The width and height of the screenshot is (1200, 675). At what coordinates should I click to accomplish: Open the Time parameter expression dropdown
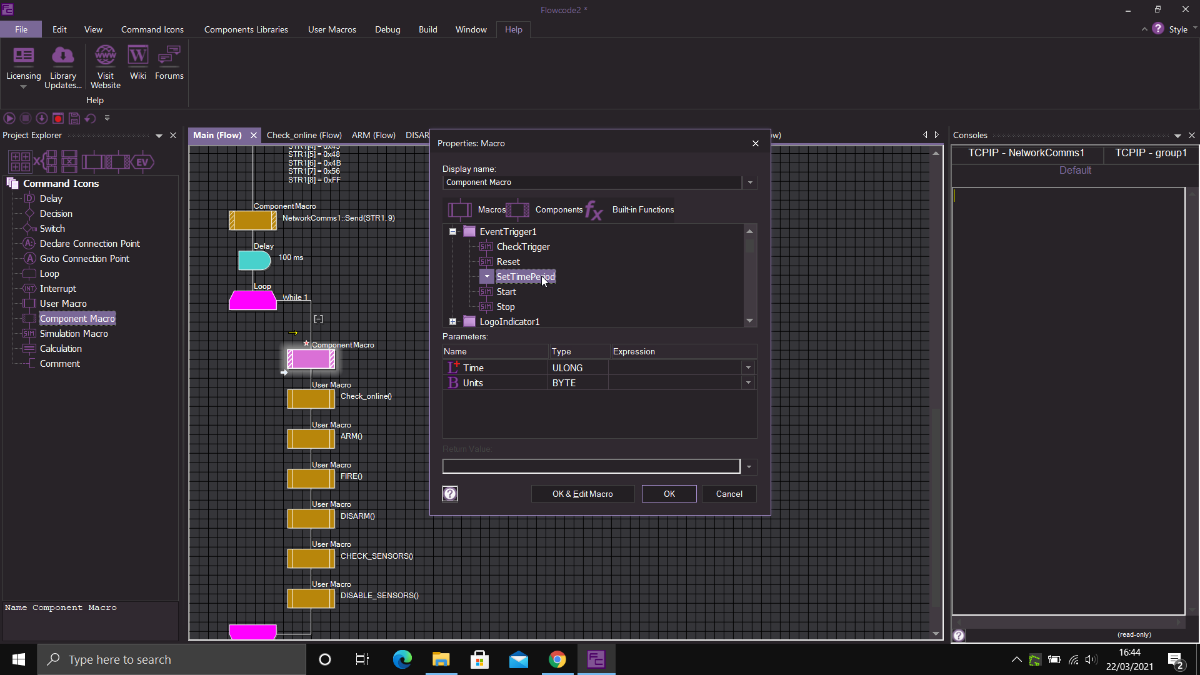(x=748, y=368)
